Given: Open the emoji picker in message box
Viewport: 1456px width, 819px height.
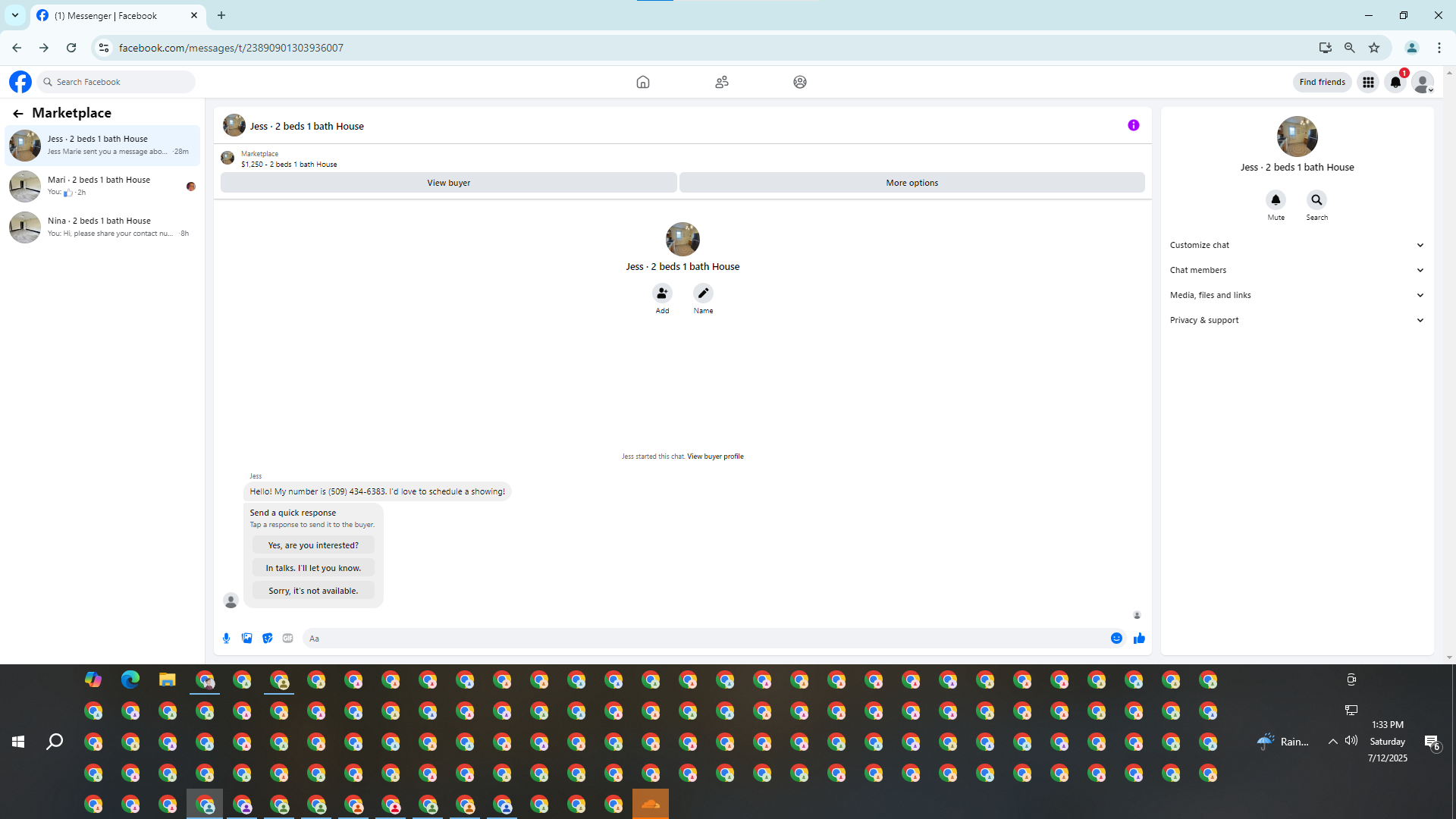Looking at the screenshot, I should 1116,639.
